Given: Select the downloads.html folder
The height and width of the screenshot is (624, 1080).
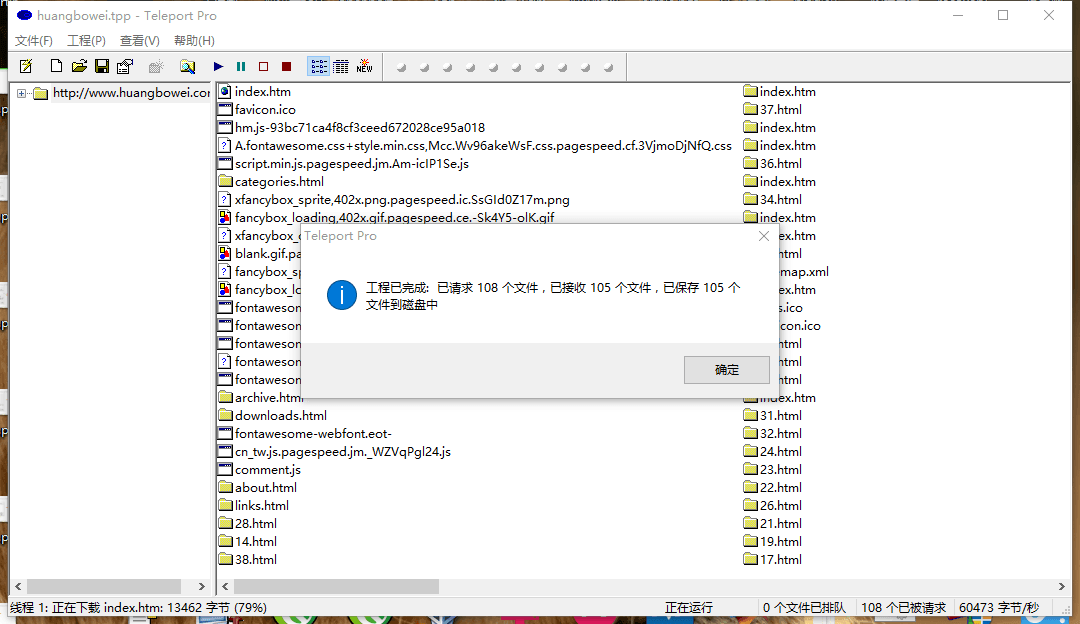Looking at the screenshot, I should (280, 415).
